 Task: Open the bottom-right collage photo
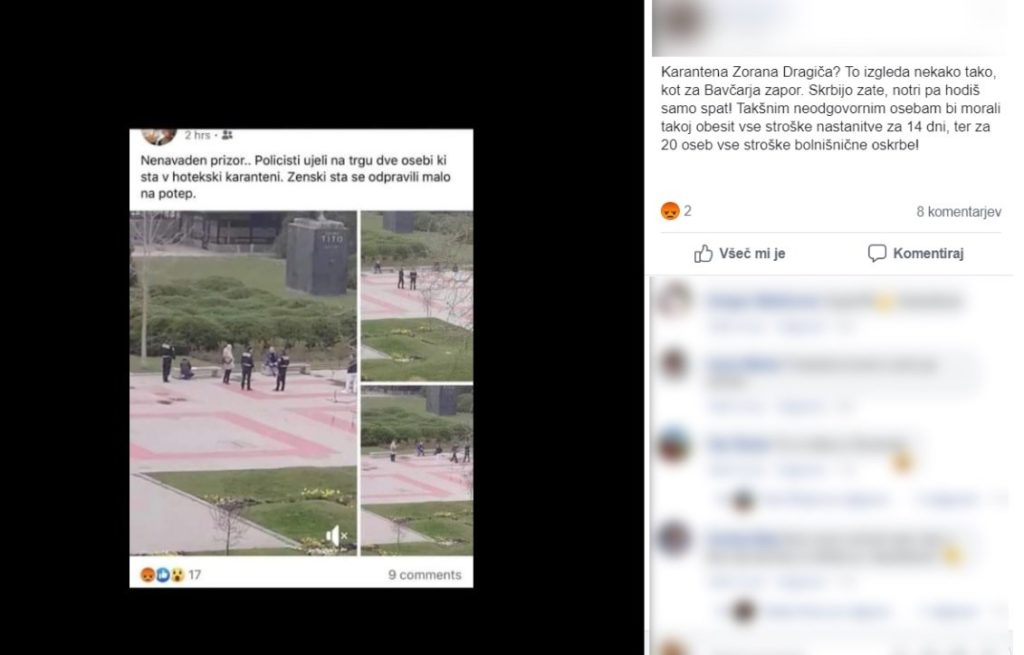(417, 470)
